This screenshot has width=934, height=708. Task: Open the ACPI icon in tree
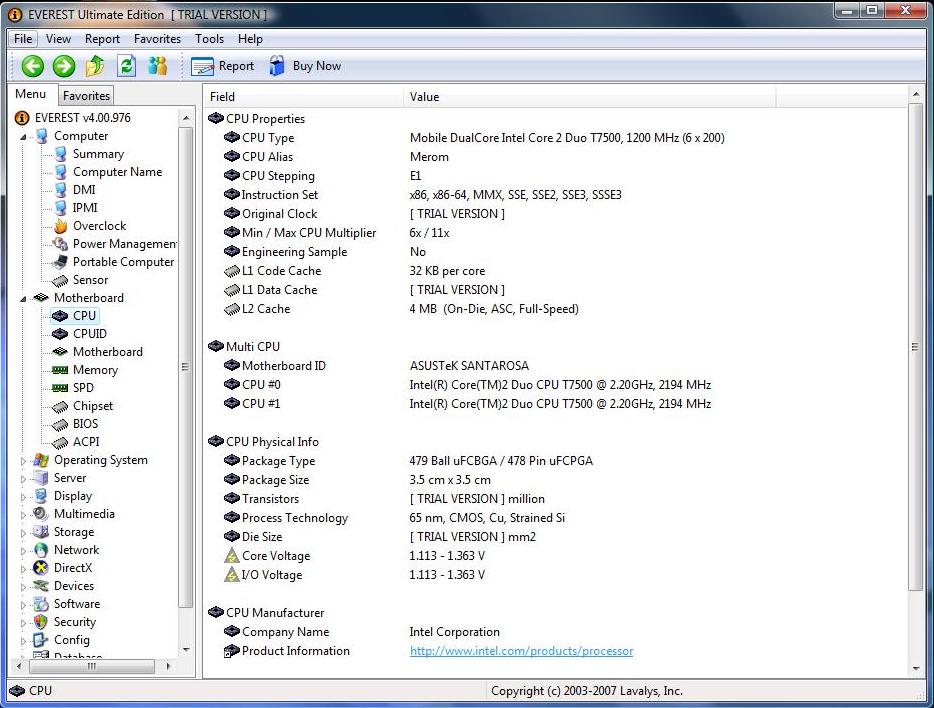coord(60,442)
